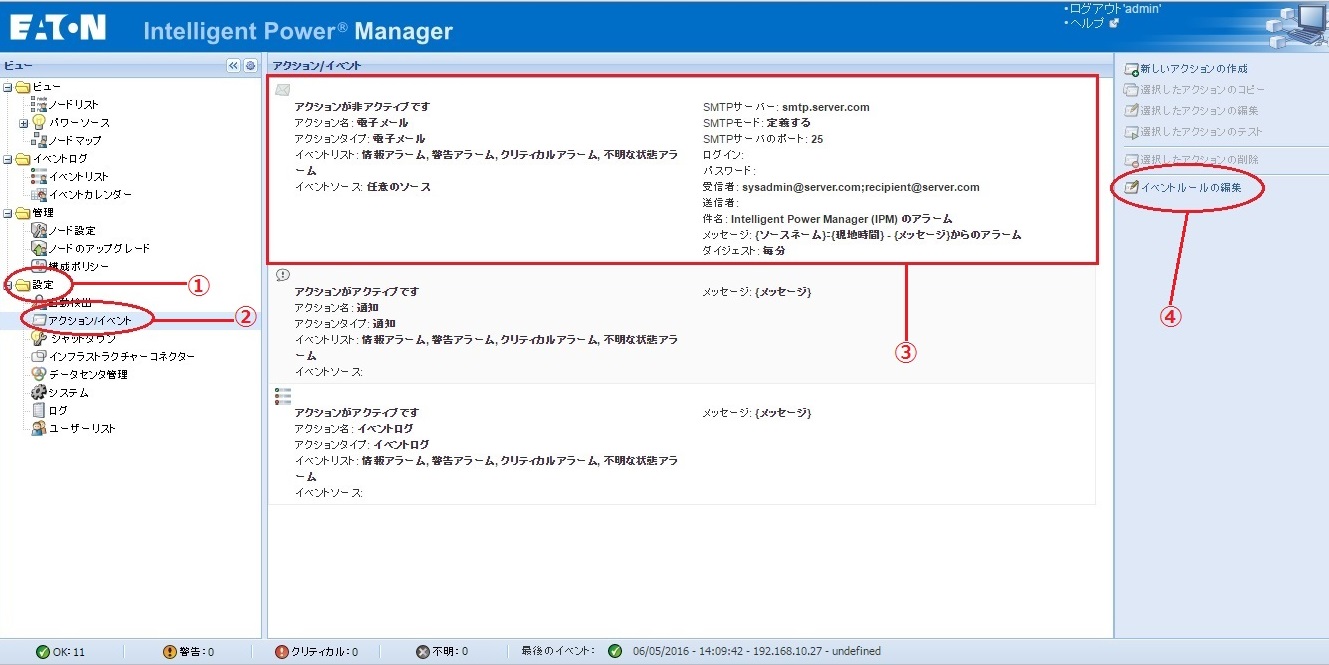Click the イベントソース: 任意のソース text

click(362, 187)
